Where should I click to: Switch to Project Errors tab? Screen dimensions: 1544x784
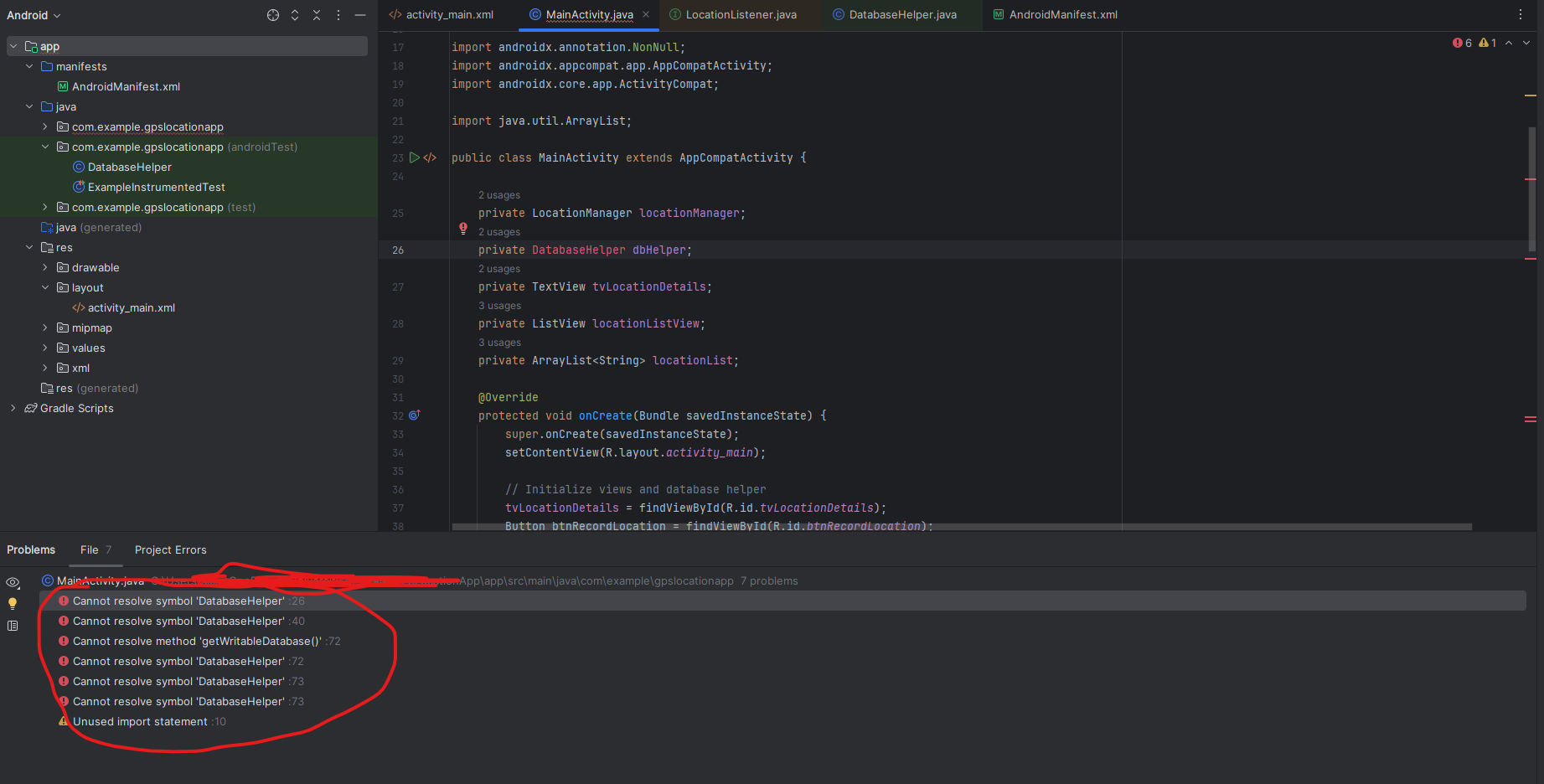pyautogui.click(x=171, y=549)
